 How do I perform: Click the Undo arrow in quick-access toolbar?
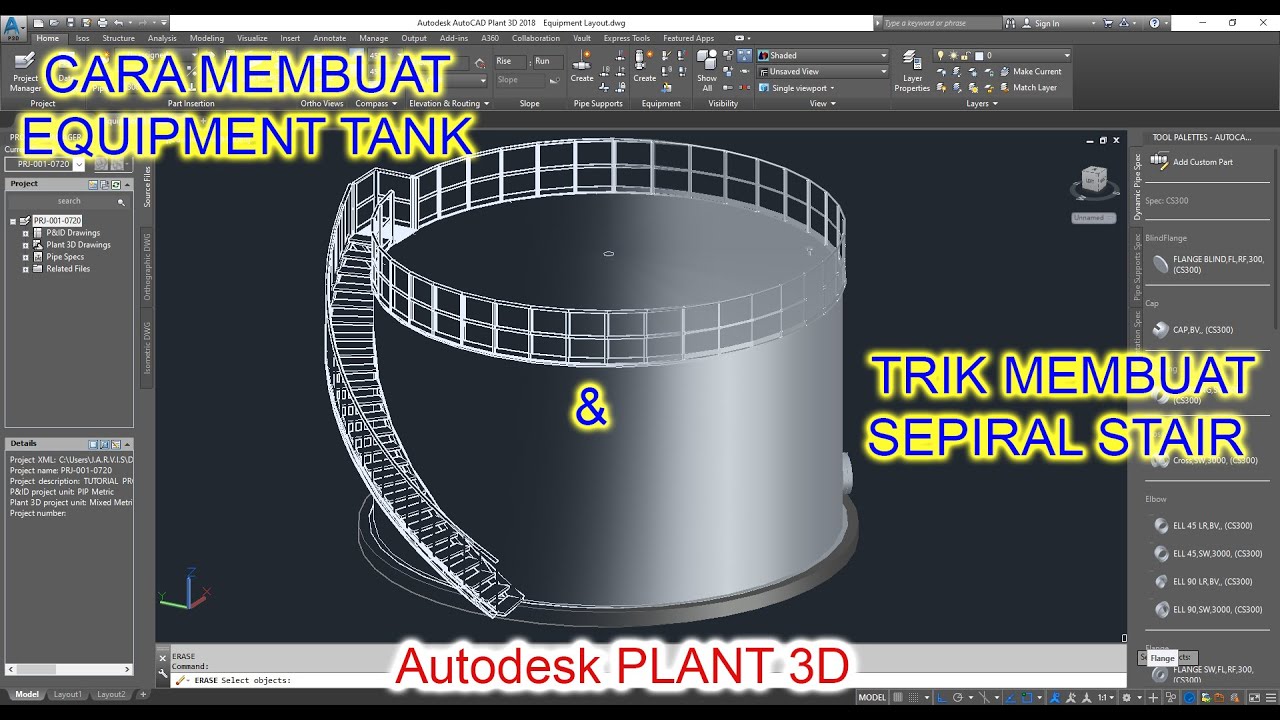point(118,22)
